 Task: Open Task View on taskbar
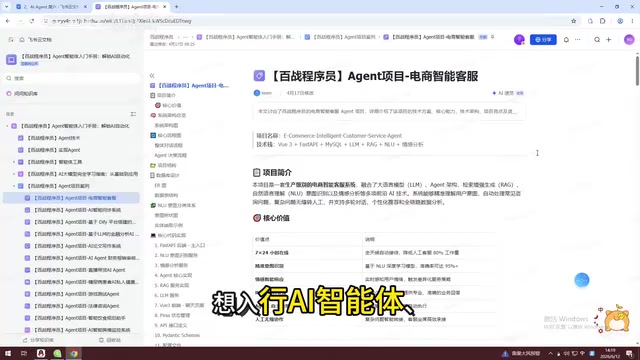coord(24,353)
